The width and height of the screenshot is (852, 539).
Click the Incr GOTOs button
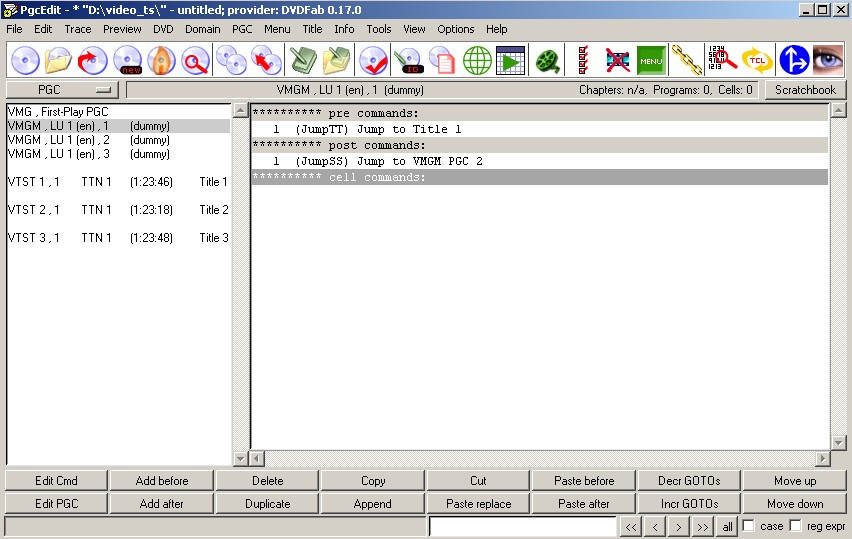(690, 504)
